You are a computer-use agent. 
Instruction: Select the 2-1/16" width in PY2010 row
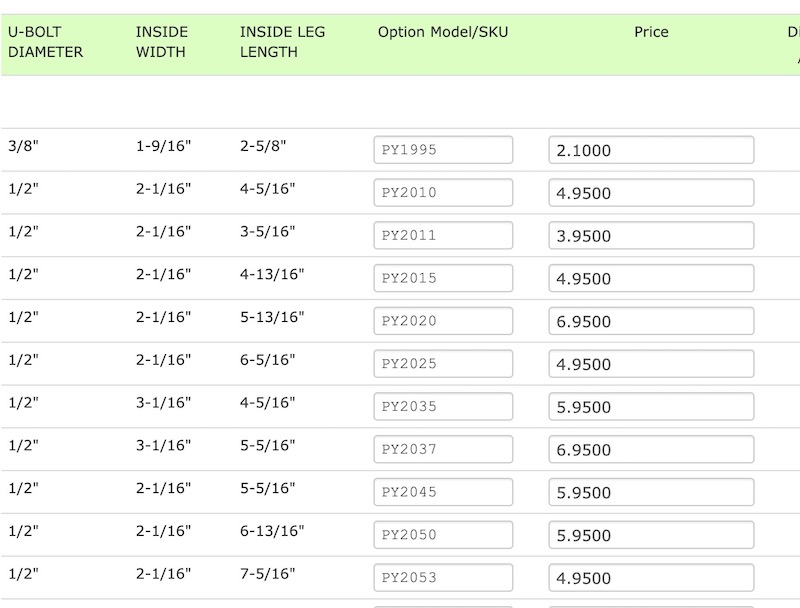pyautogui.click(x=163, y=189)
